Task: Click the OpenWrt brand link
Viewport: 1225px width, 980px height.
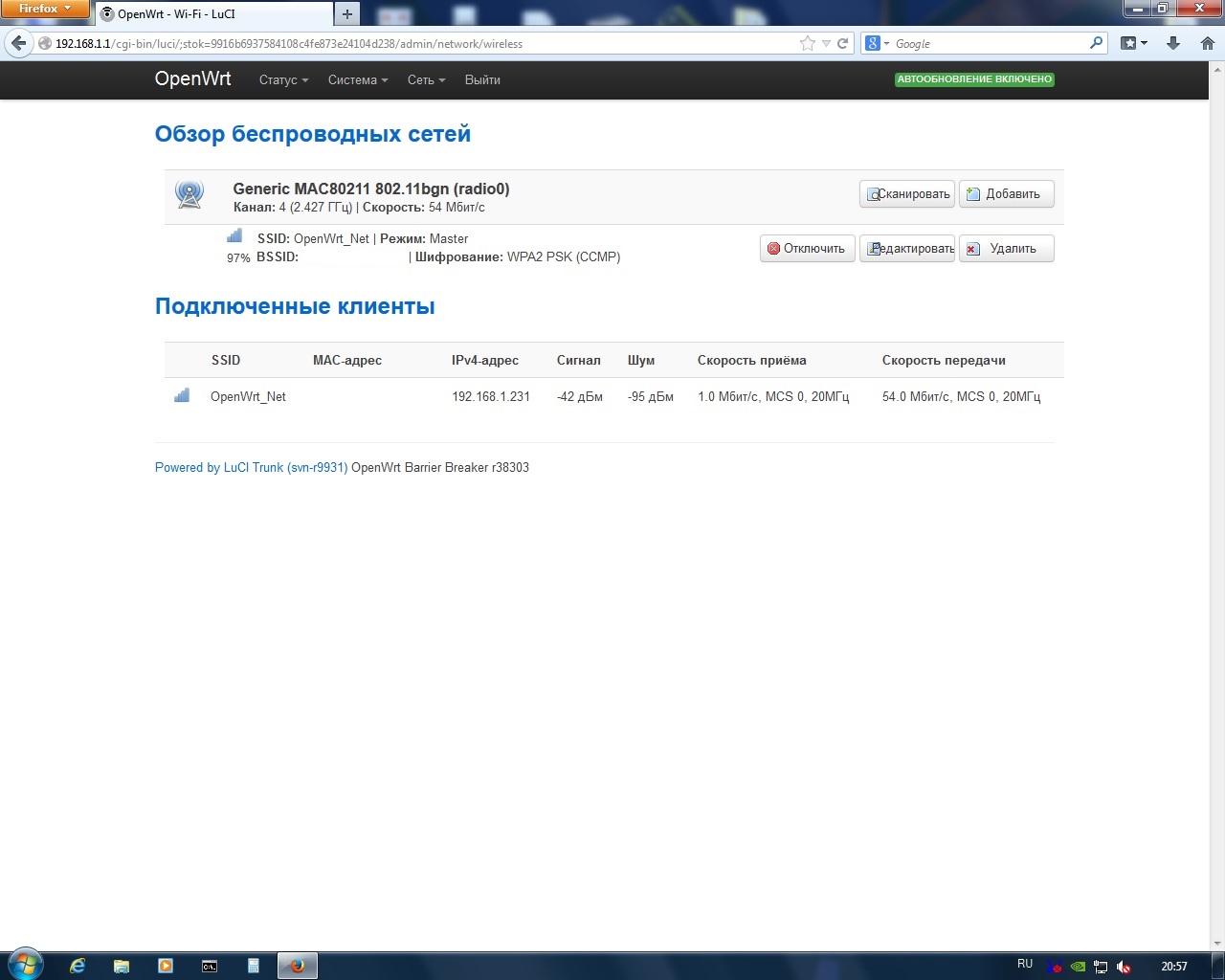Action: (x=193, y=79)
